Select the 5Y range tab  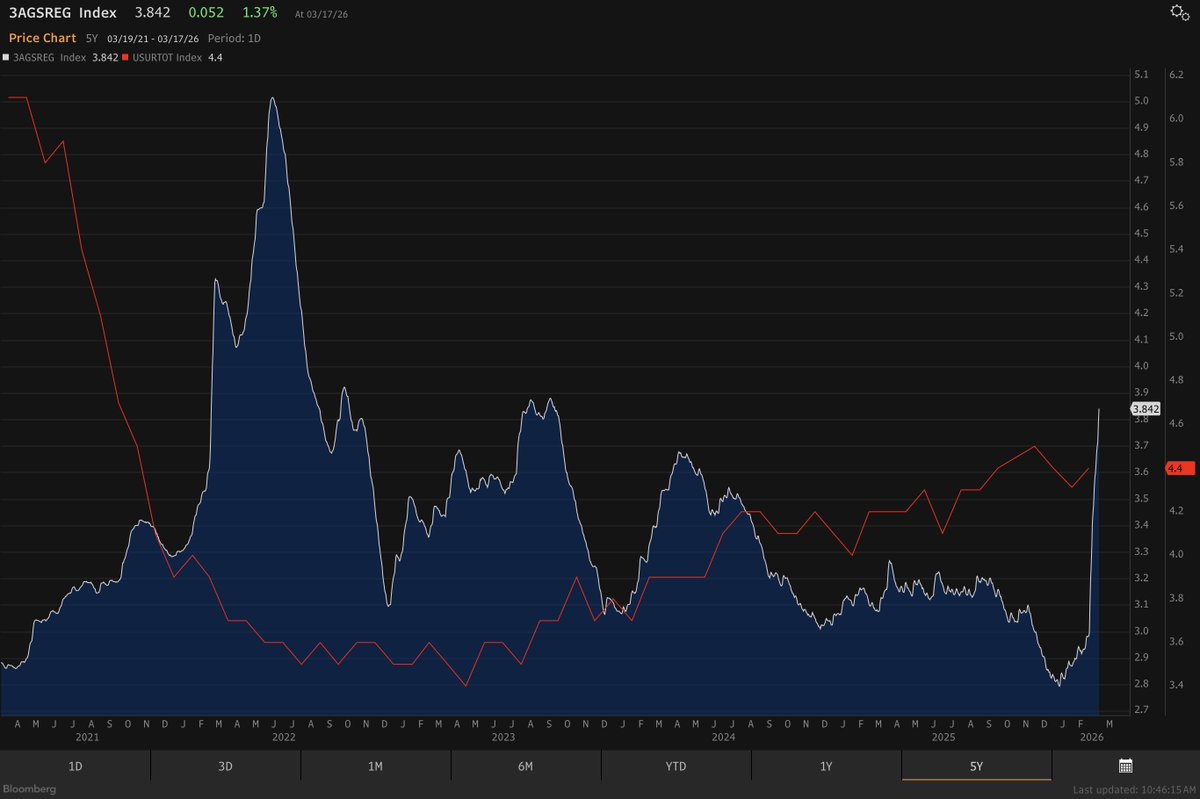(x=976, y=766)
